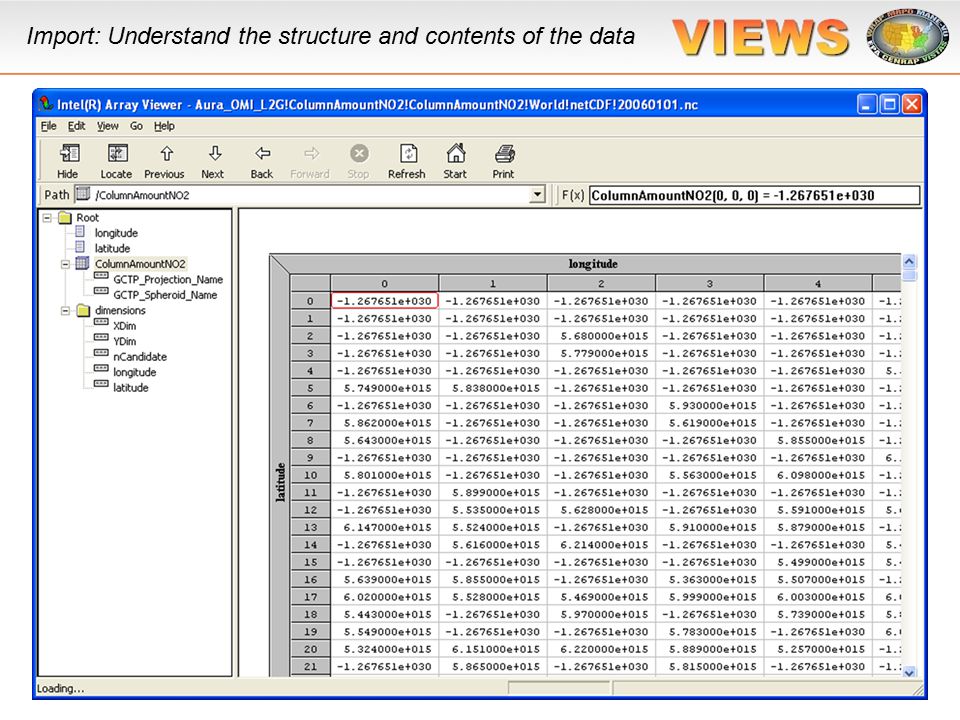The height and width of the screenshot is (720, 960).
Task: Click the F(x) formula field
Action: click(754, 195)
